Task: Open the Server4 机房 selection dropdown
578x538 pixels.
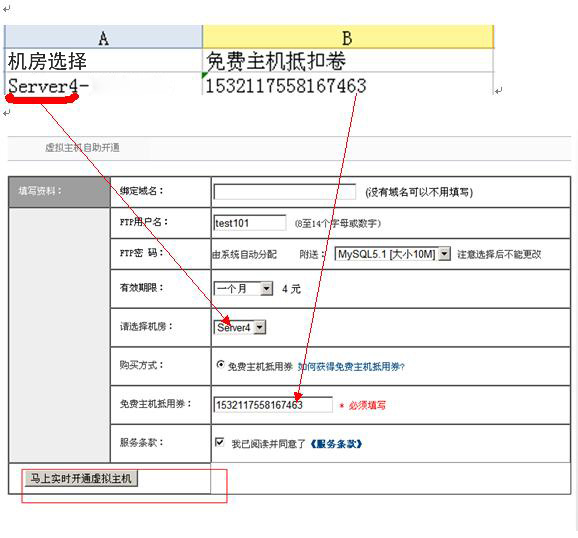Action: point(239,327)
